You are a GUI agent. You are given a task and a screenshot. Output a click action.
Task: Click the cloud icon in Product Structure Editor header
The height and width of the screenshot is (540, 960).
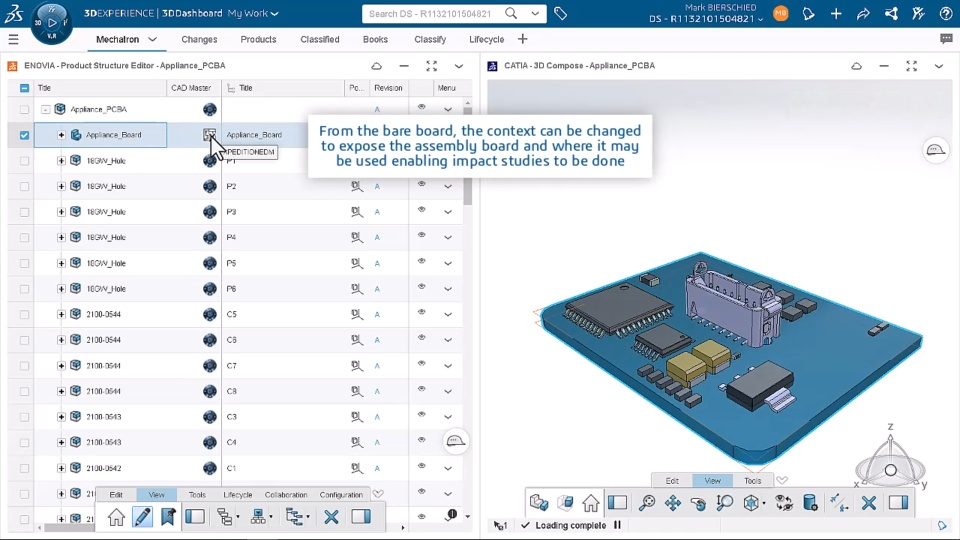(377, 66)
